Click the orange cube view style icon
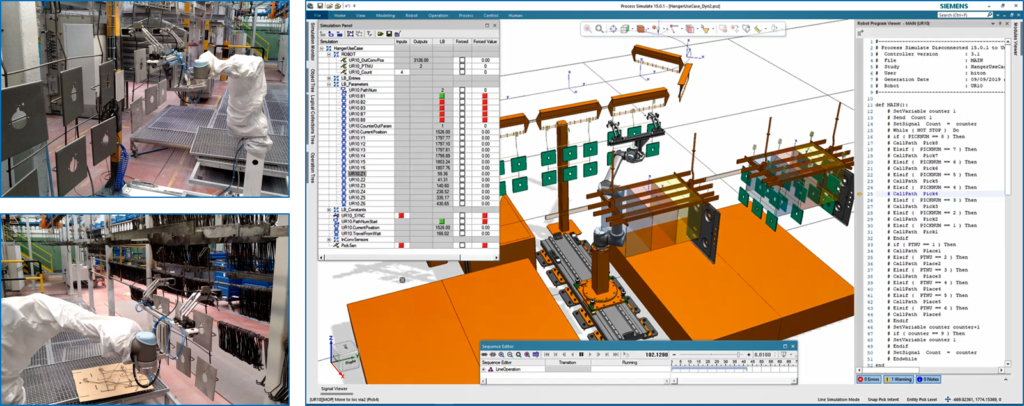This screenshot has width=1024, height=406. (641, 29)
